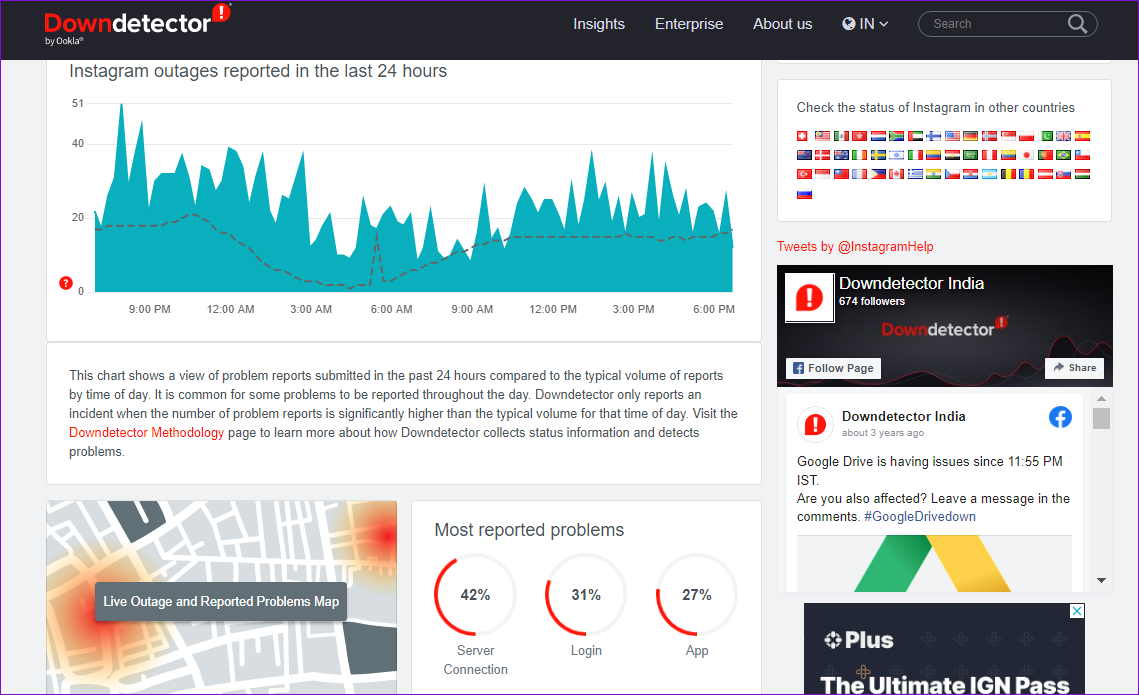Viewport: 1139px width, 695px height.
Task: Open the IN country dropdown
Action: click(x=865, y=24)
